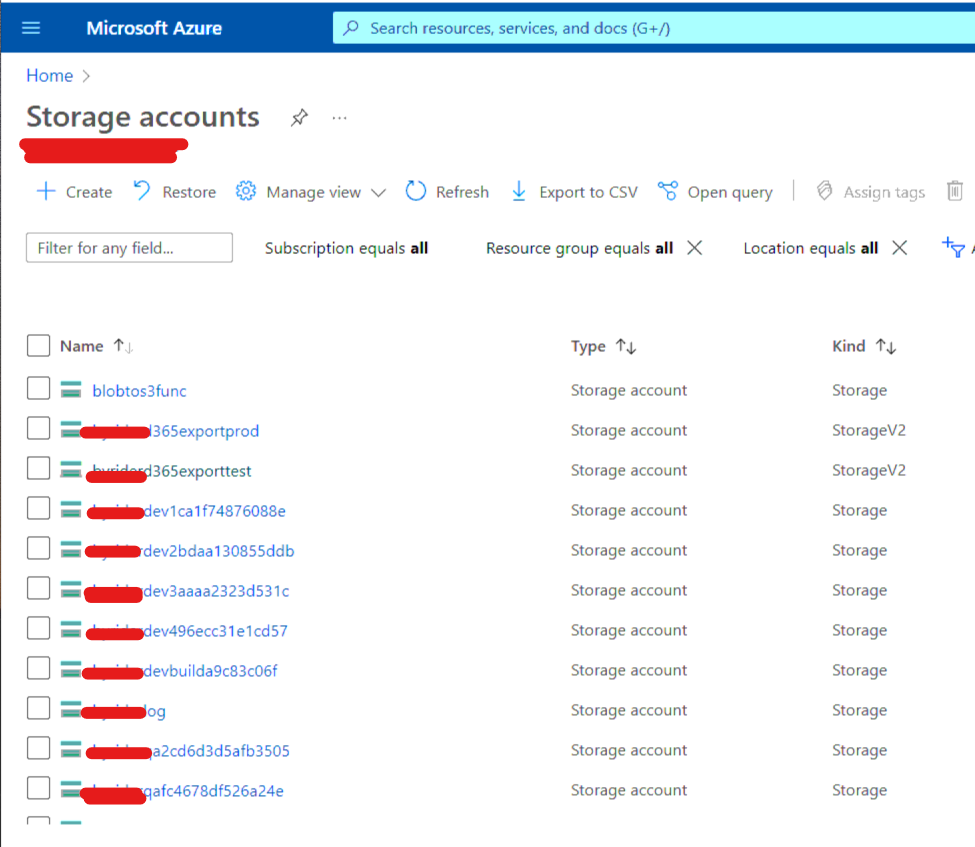Viewport: 975px width, 847px height.
Task: Click StorageV2 kind in d365exporttest row
Action: coord(869,470)
